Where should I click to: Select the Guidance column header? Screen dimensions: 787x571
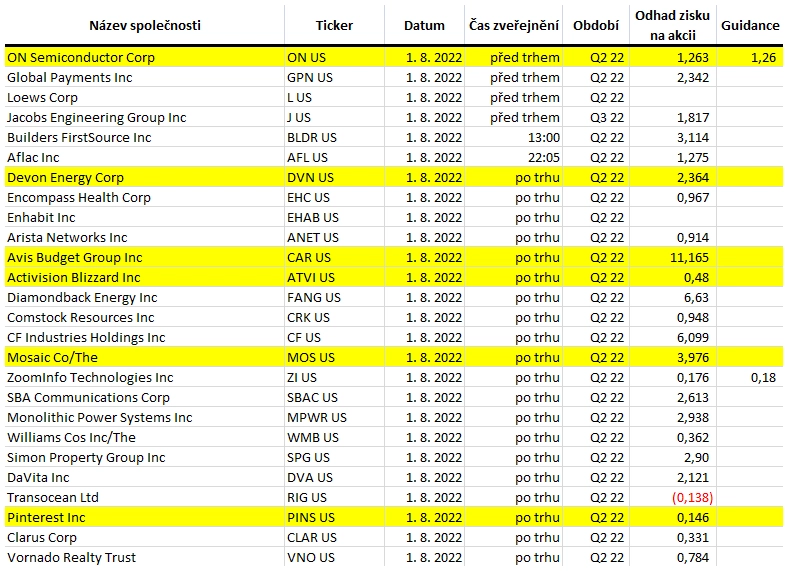[x=750, y=26]
